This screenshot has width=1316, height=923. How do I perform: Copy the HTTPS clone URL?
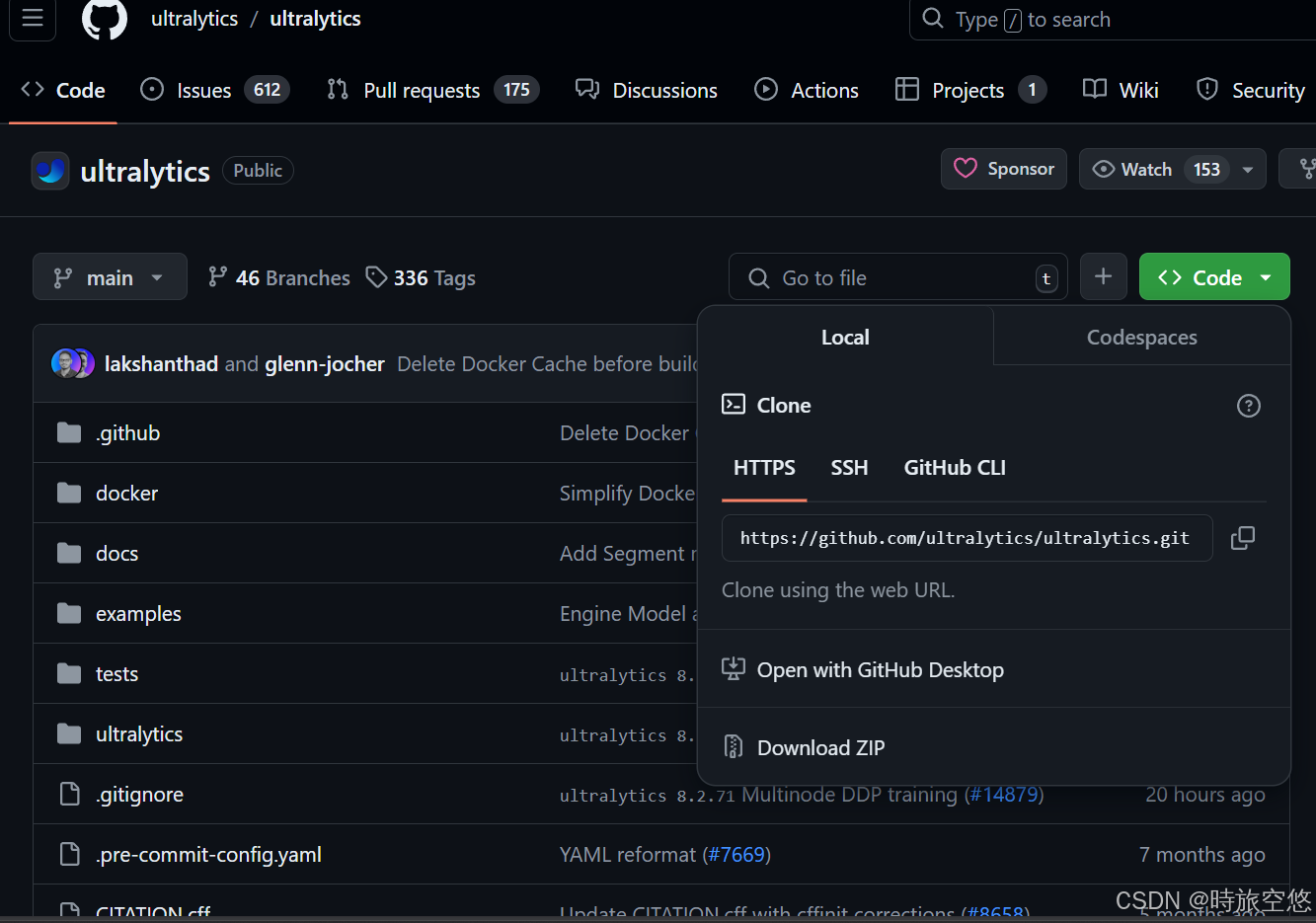pyautogui.click(x=1243, y=538)
